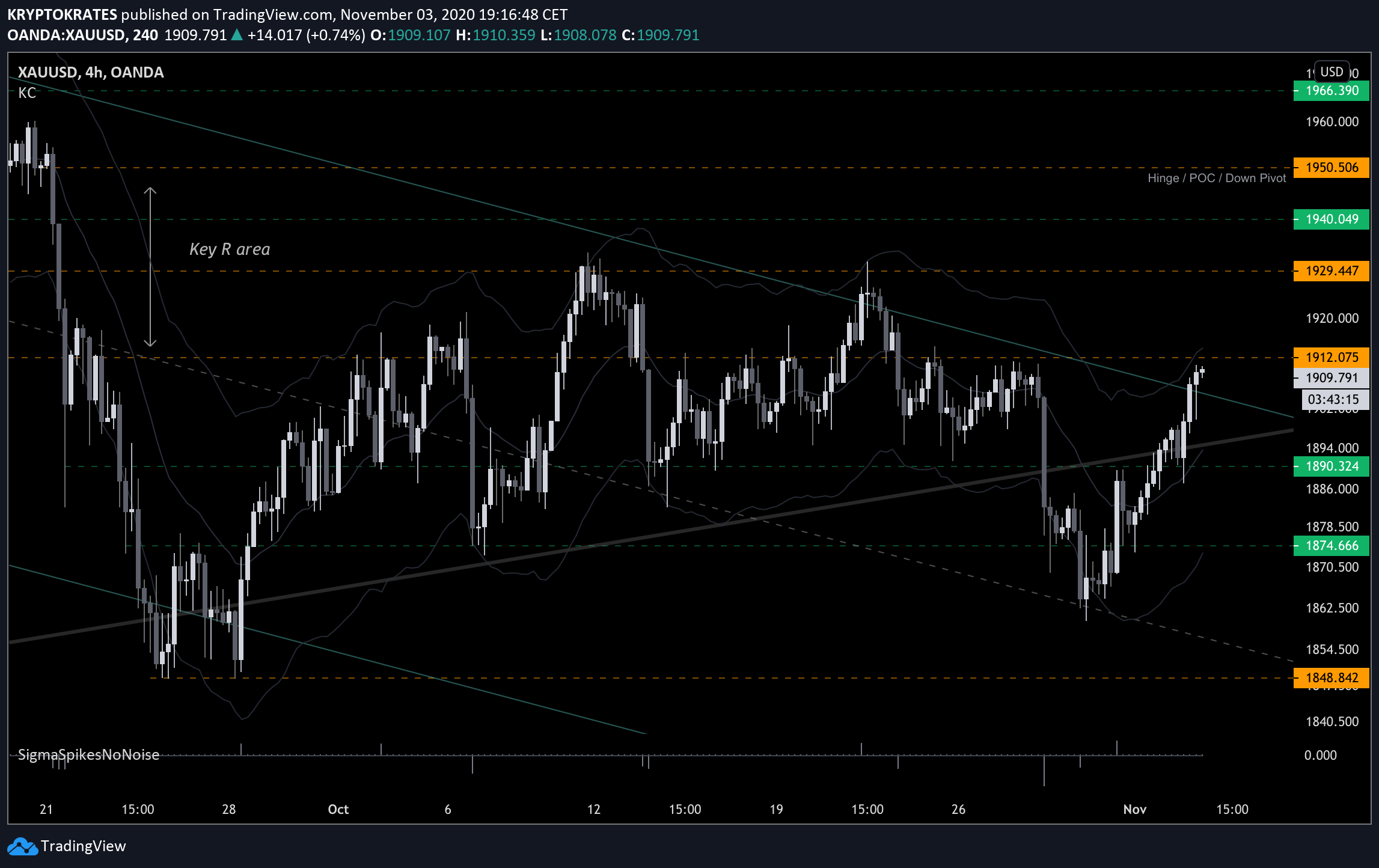Click the 1890.324 green price label
This screenshot has width=1379, height=868.
coord(1332,466)
